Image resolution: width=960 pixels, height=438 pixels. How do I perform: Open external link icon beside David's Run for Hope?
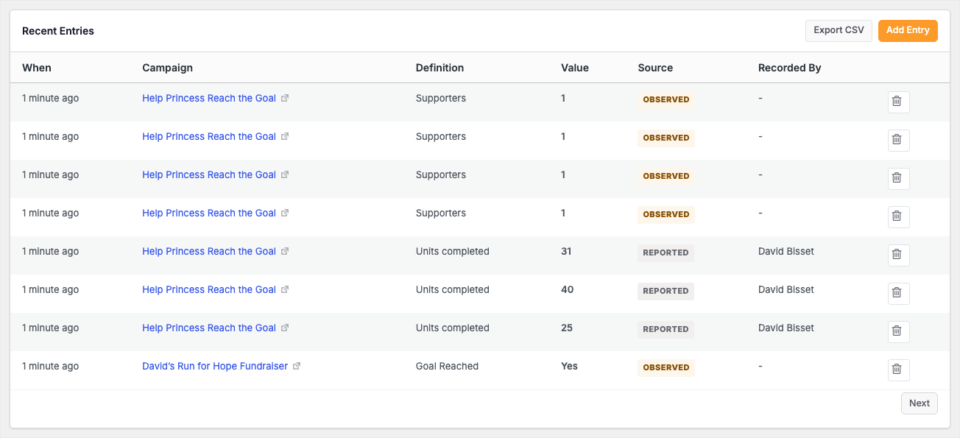pyautogui.click(x=296, y=366)
